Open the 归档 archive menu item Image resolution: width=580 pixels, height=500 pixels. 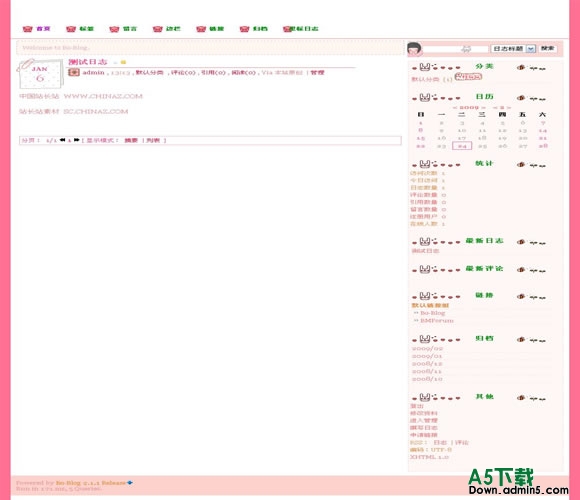pyautogui.click(x=260, y=29)
